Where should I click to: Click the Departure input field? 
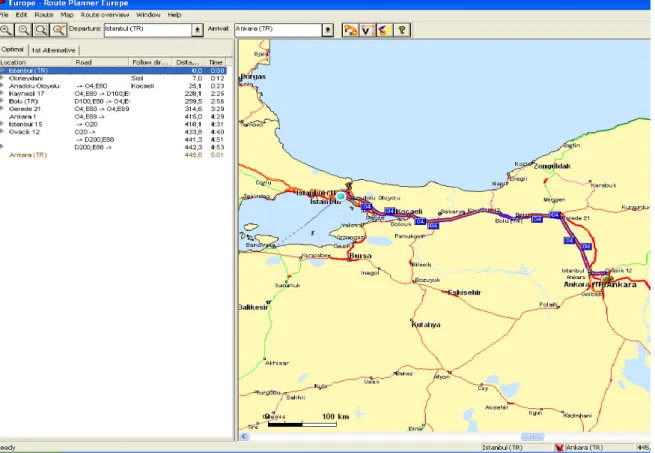[x=148, y=30]
